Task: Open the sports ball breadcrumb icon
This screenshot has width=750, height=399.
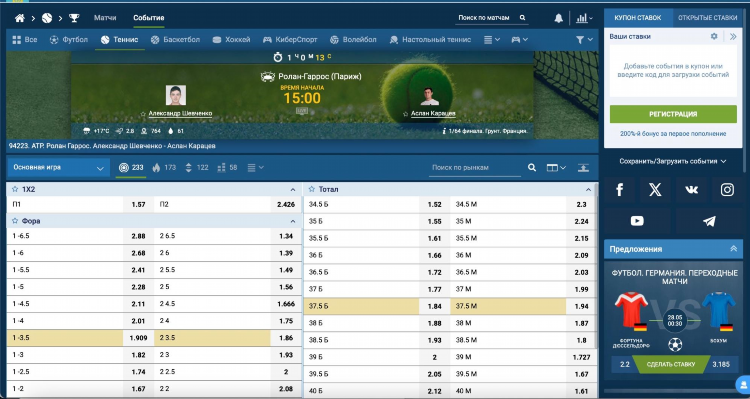Action: click(x=47, y=18)
